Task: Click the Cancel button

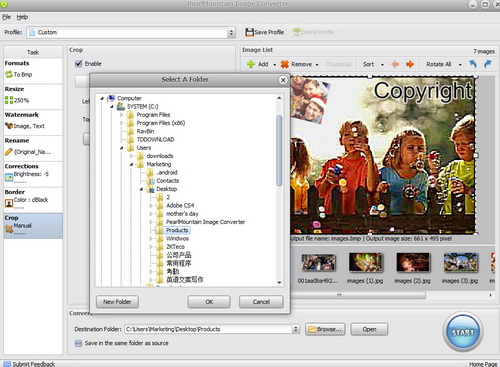Action: (261, 302)
